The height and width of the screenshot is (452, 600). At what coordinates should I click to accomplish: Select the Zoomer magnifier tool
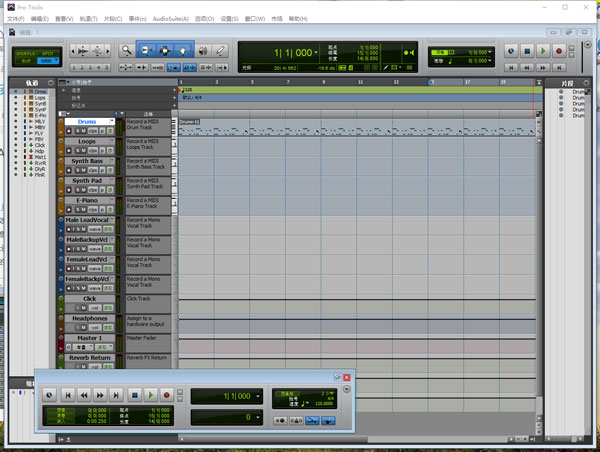(x=125, y=49)
